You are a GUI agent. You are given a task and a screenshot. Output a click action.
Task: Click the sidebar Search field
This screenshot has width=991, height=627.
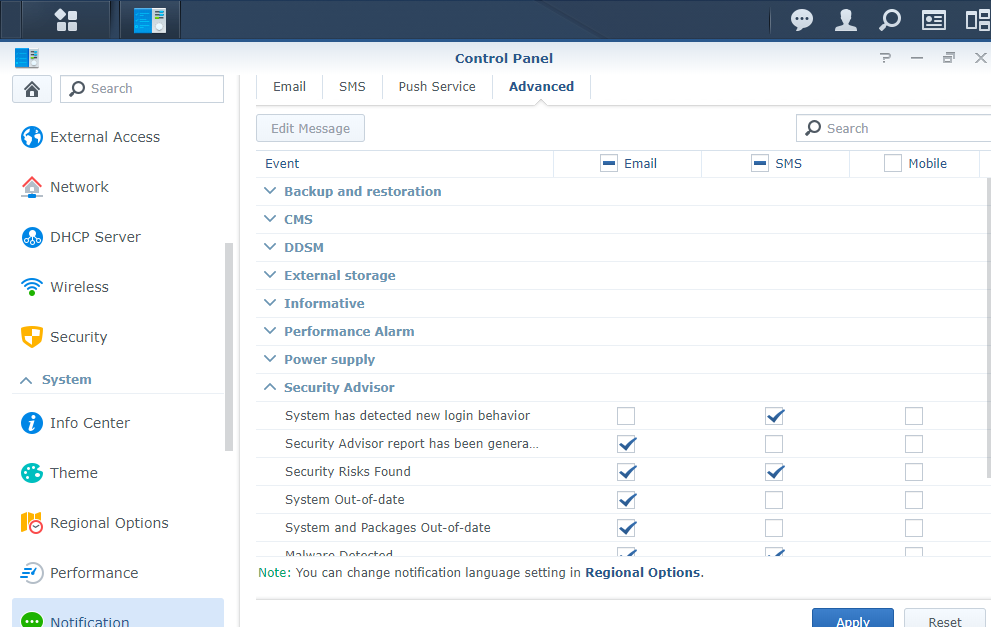point(142,89)
